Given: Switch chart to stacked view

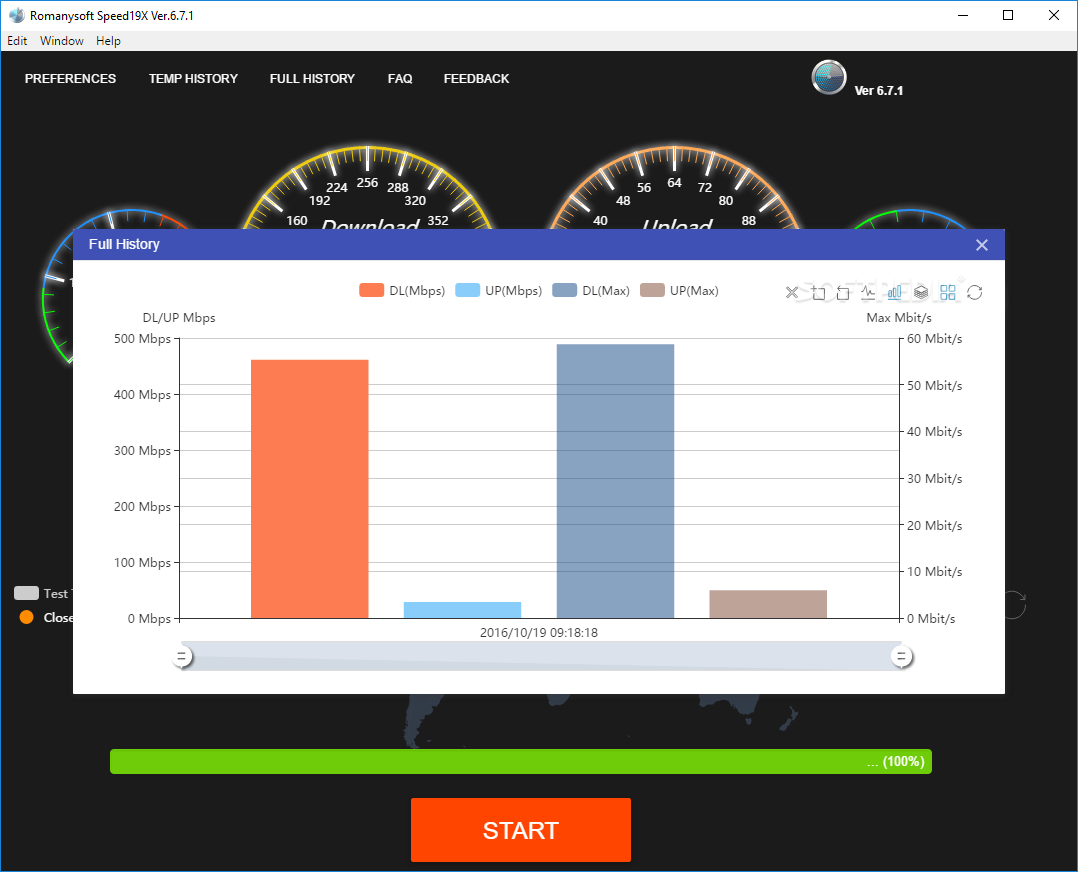Looking at the screenshot, I should pos(921,292).
